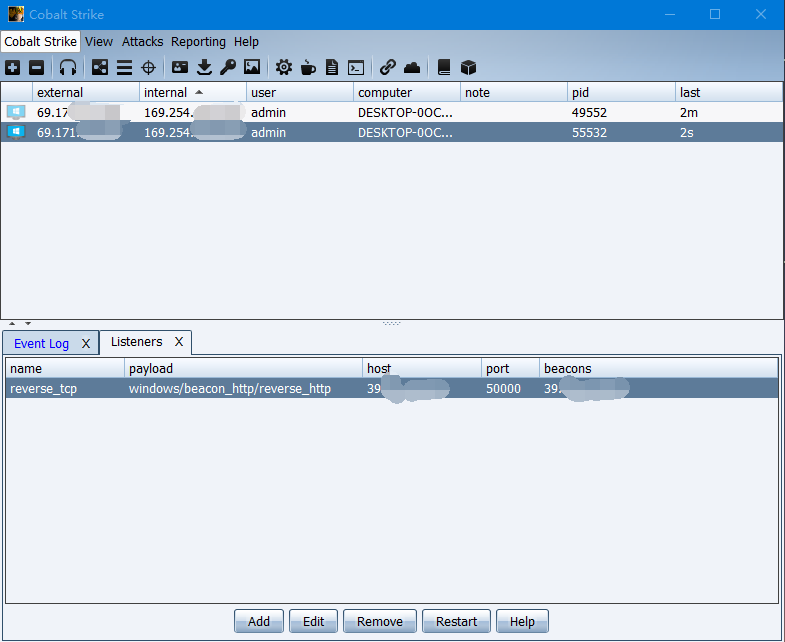Toggle sort on internal column header
This screenshot has height=642, width=785.
pyautogui.click(x=193, y=92)
